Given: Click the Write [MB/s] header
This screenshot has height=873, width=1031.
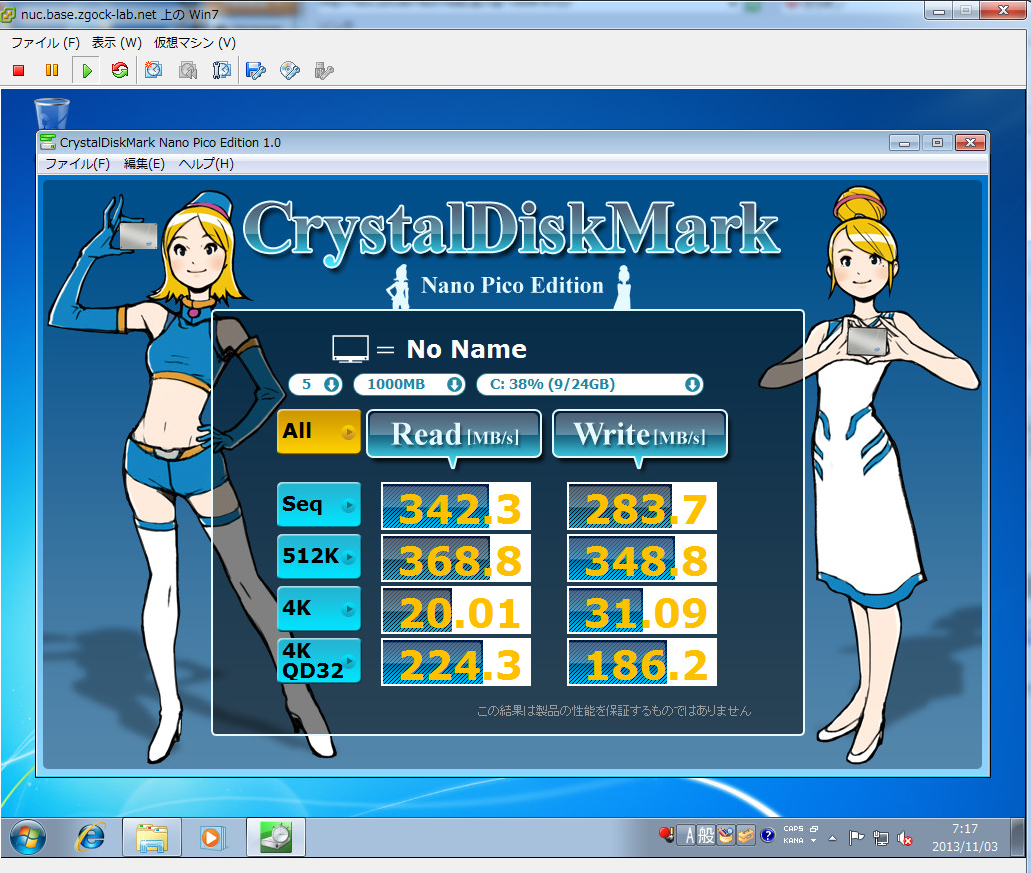Looking at the screenshot, I should click(x=640, y=434).
